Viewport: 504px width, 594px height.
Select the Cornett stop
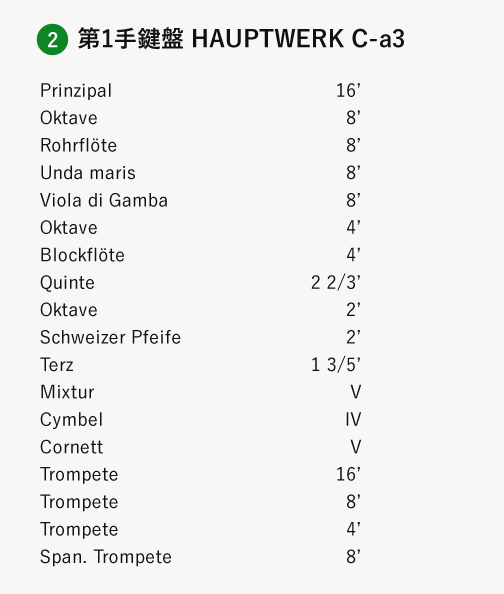pyautogui.click(x=200, y=447)
